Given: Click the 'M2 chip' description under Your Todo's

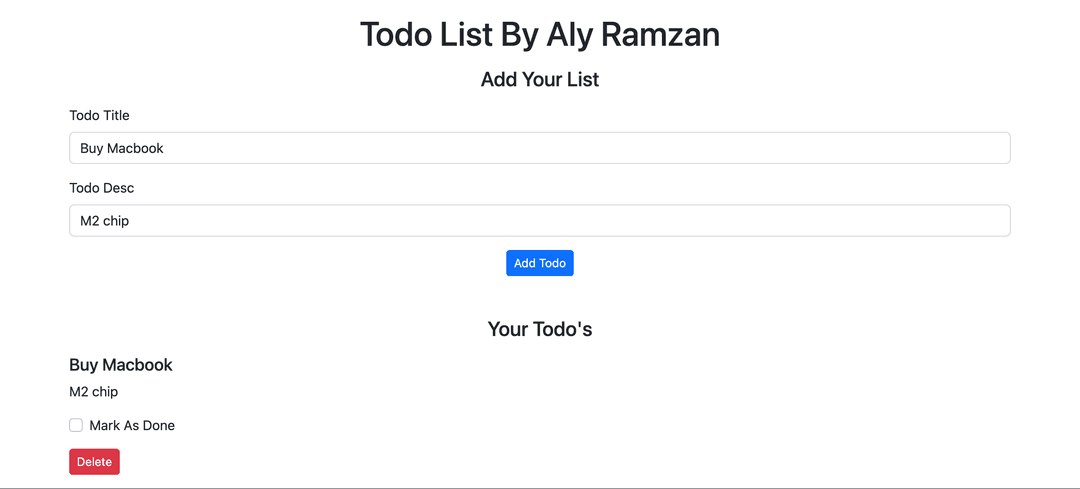Looking at the screenshot, I should click(93, 391).
